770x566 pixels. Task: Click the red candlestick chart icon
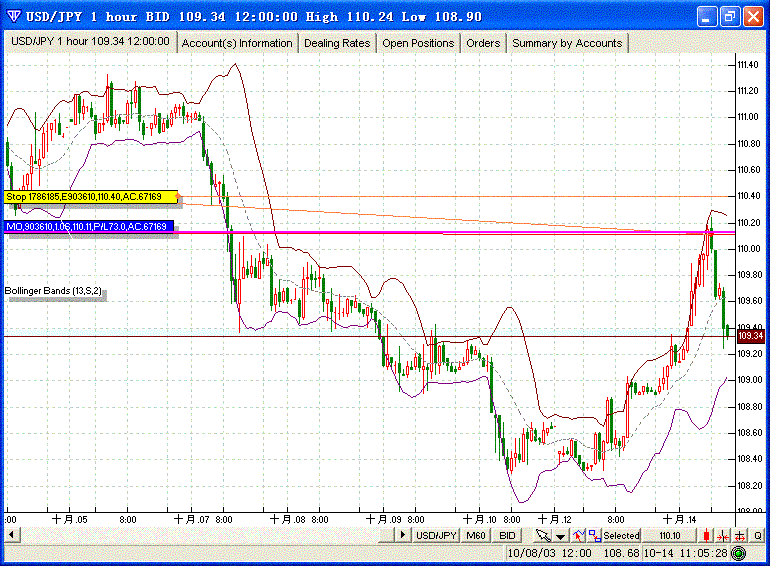[x=706, y=536]
